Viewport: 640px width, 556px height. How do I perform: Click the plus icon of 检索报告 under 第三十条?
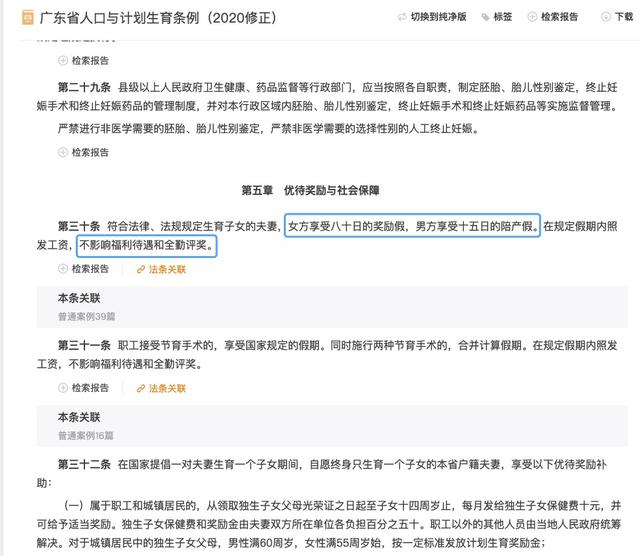(x=63, y=269)
